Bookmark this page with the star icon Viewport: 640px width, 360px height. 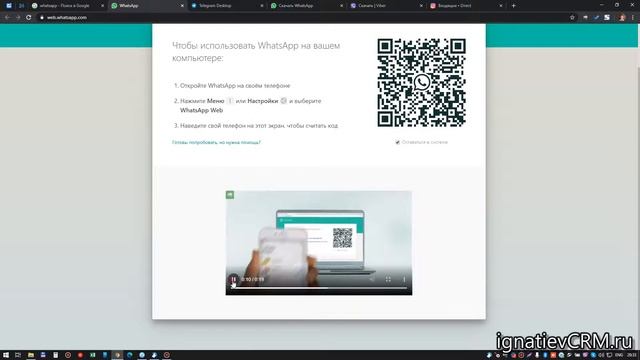click(x=572, y=18)
